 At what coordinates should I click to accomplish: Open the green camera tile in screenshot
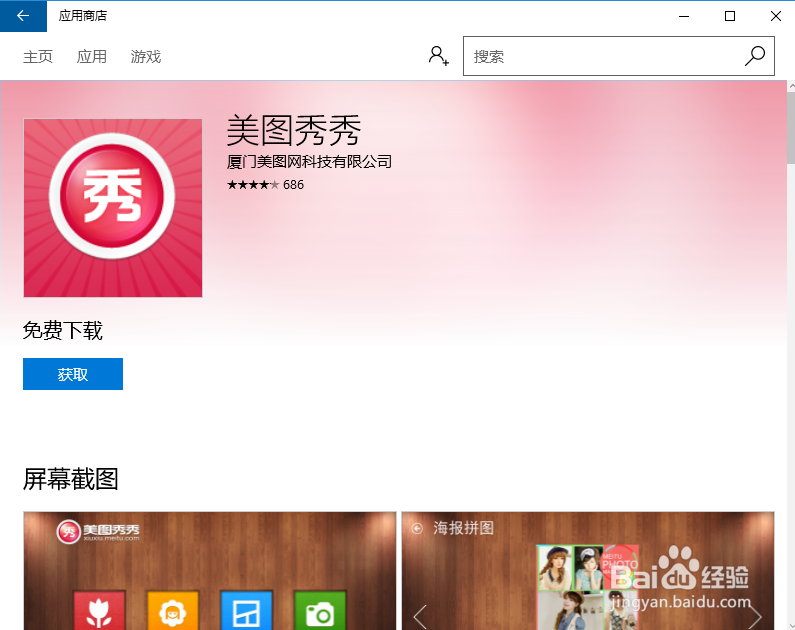coord(320,610)
